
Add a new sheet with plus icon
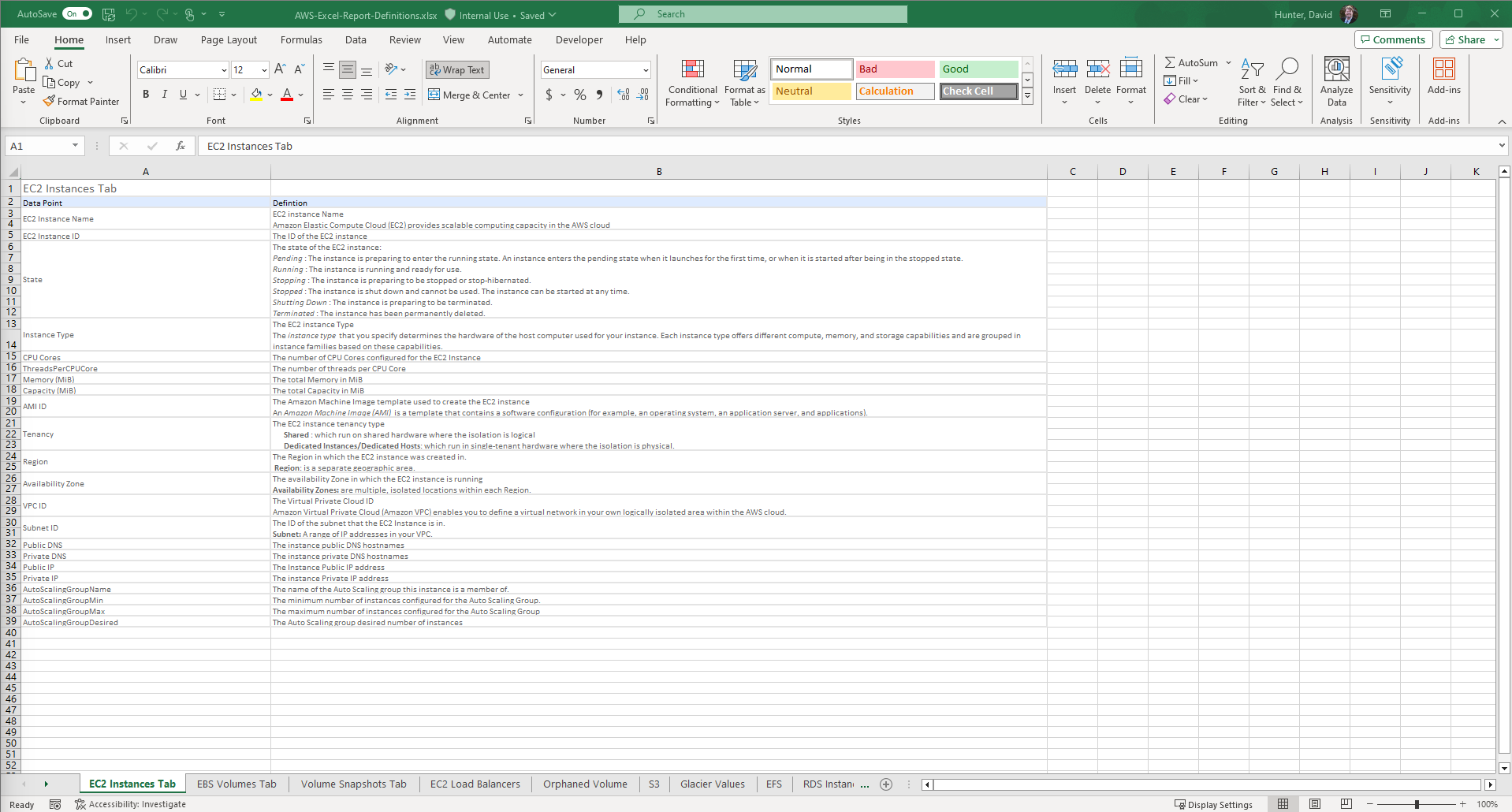pos(886,784)
